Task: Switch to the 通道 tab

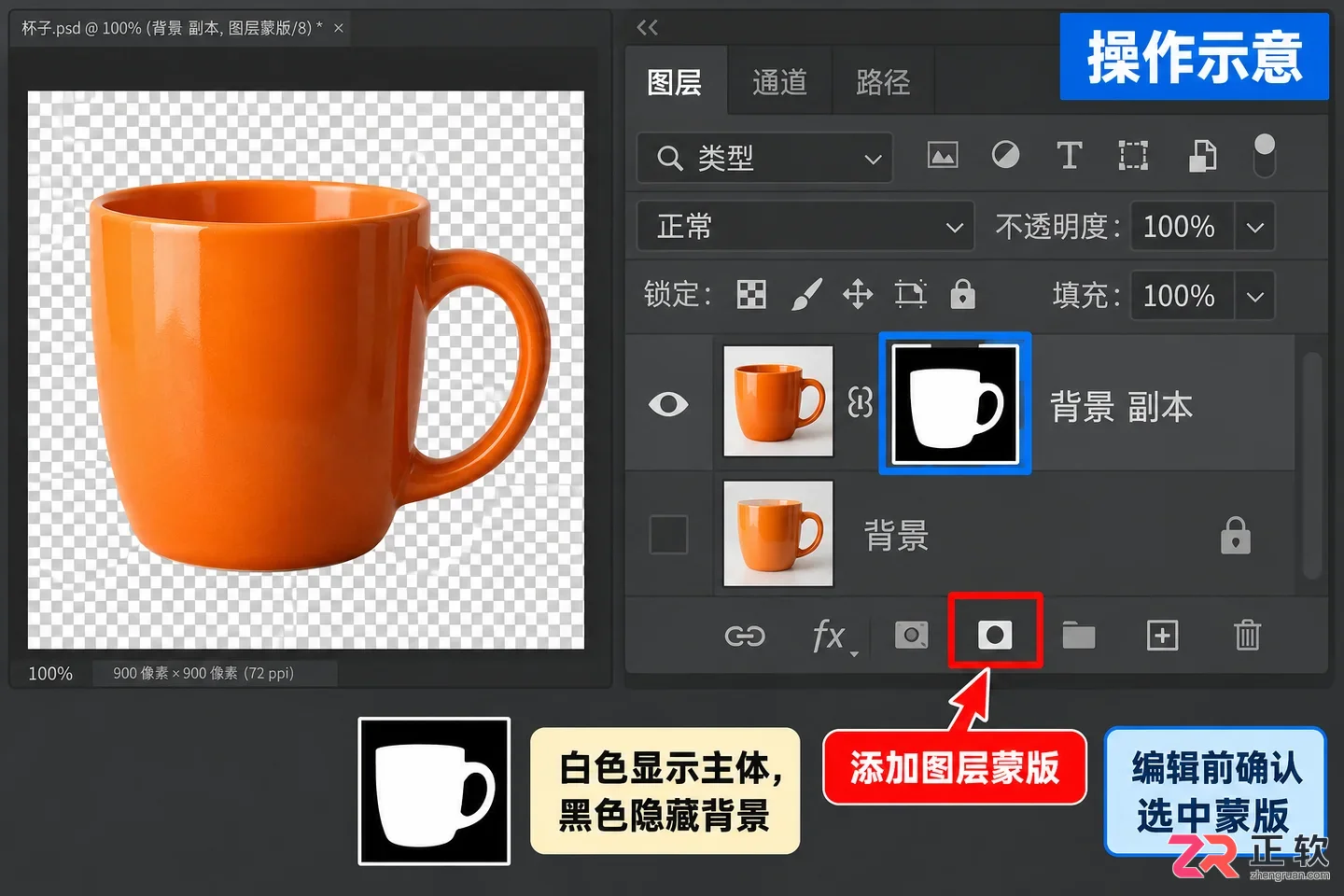Action: point(779,82)
